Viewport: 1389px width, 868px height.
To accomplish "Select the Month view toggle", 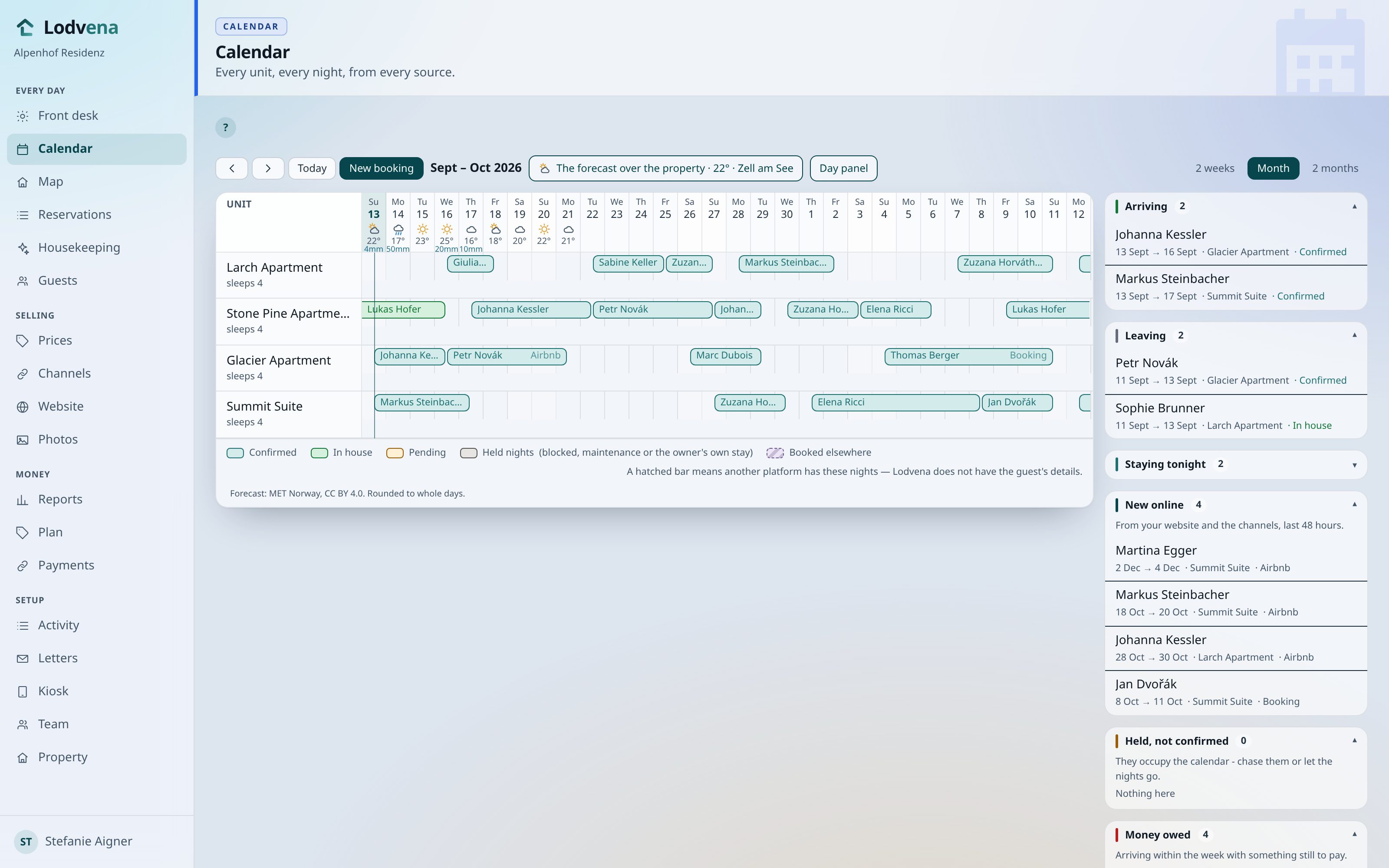I will 1273,168.
